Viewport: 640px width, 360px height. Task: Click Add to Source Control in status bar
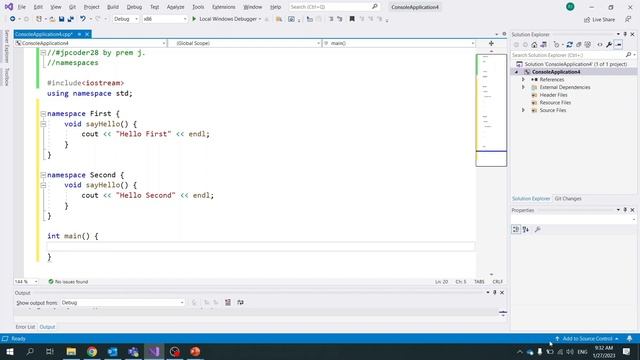point(587,339)
